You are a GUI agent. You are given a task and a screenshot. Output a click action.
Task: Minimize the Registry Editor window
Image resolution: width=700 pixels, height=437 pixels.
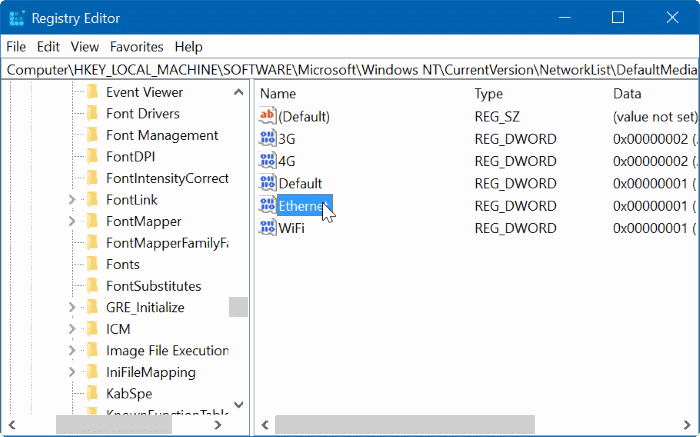point(565,17)
